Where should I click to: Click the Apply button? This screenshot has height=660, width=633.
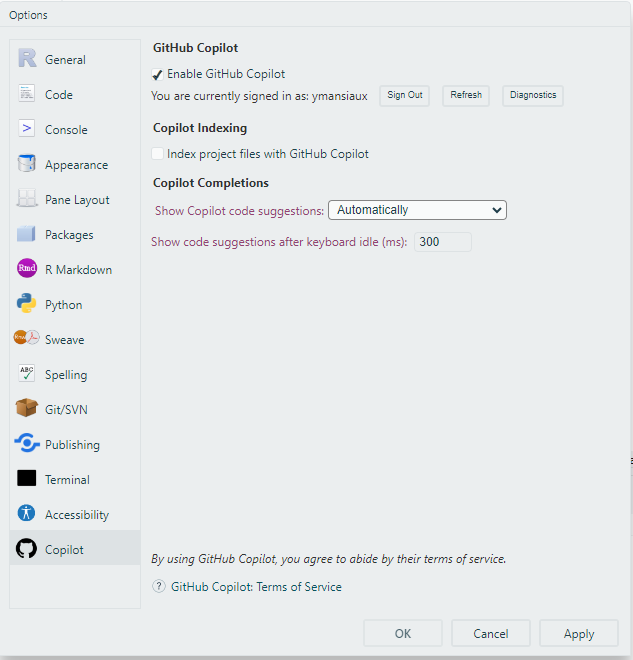click(x=579, y=633)
